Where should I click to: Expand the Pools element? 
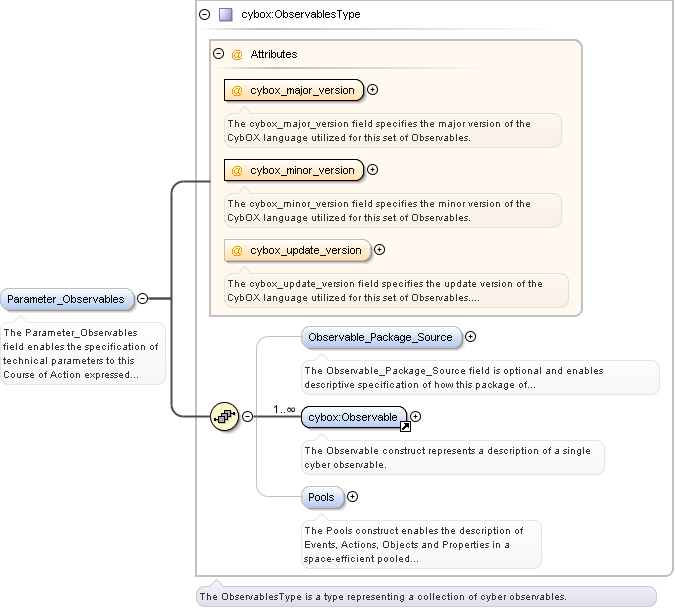click(352, 497)
